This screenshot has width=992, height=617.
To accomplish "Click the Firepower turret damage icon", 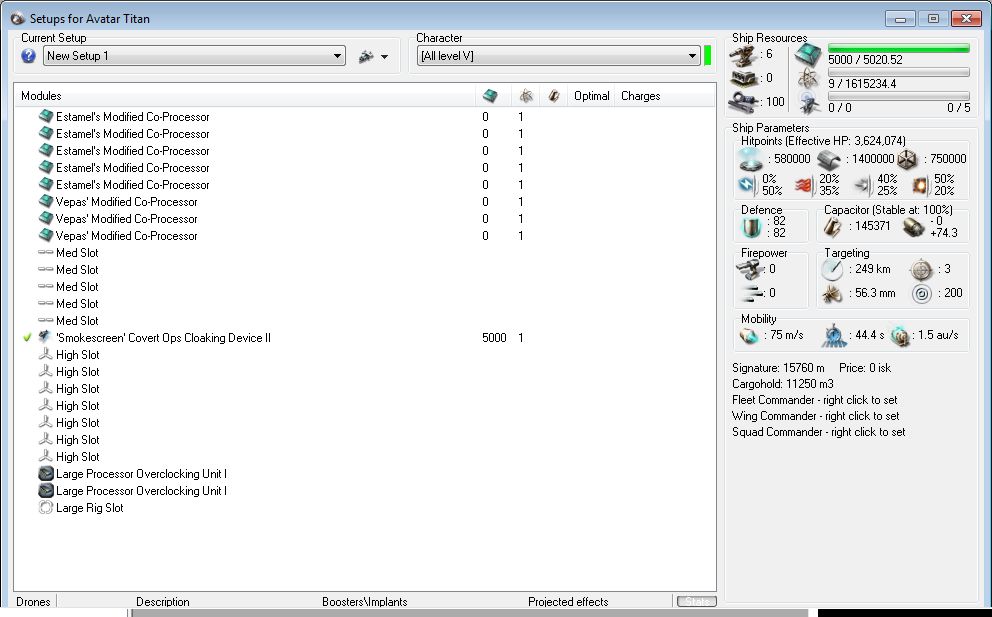I will coord(748,270).
